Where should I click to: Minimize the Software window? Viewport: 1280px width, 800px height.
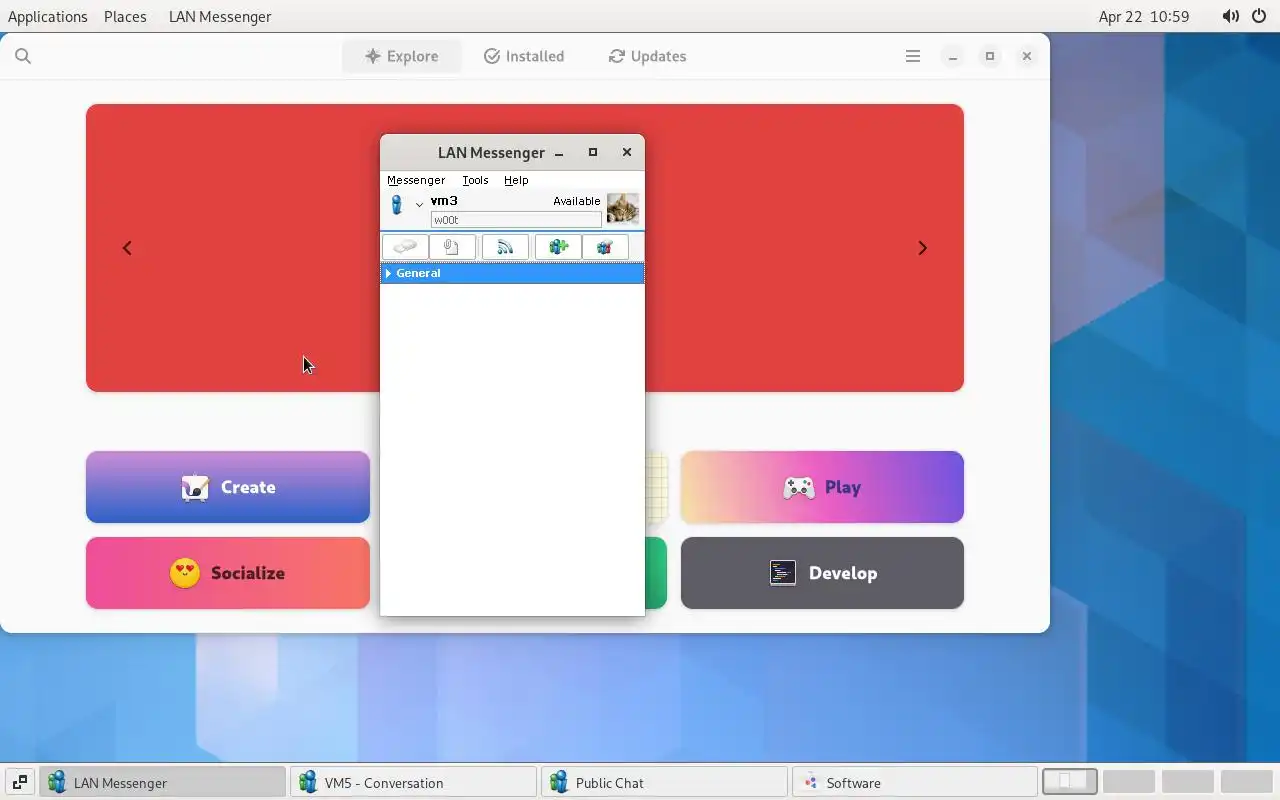(x=953, y=56)
